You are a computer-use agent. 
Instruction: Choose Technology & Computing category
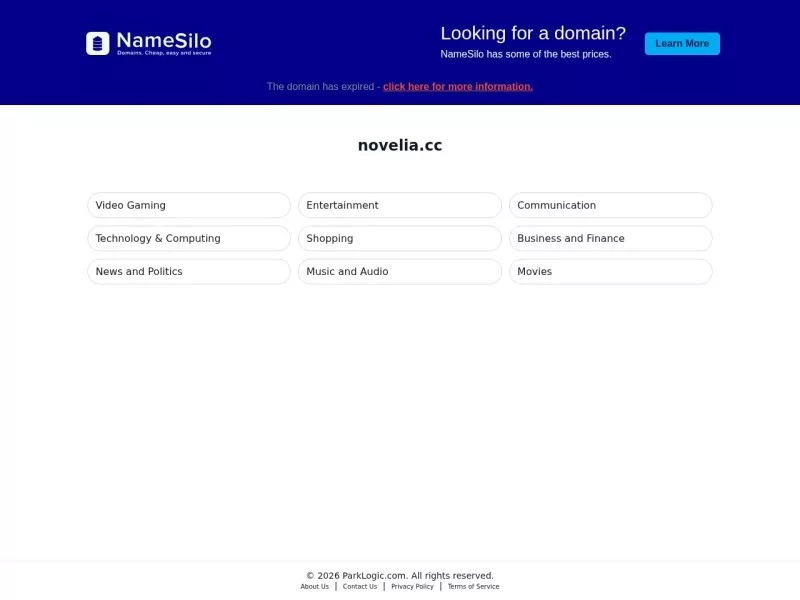pos(189,238)
